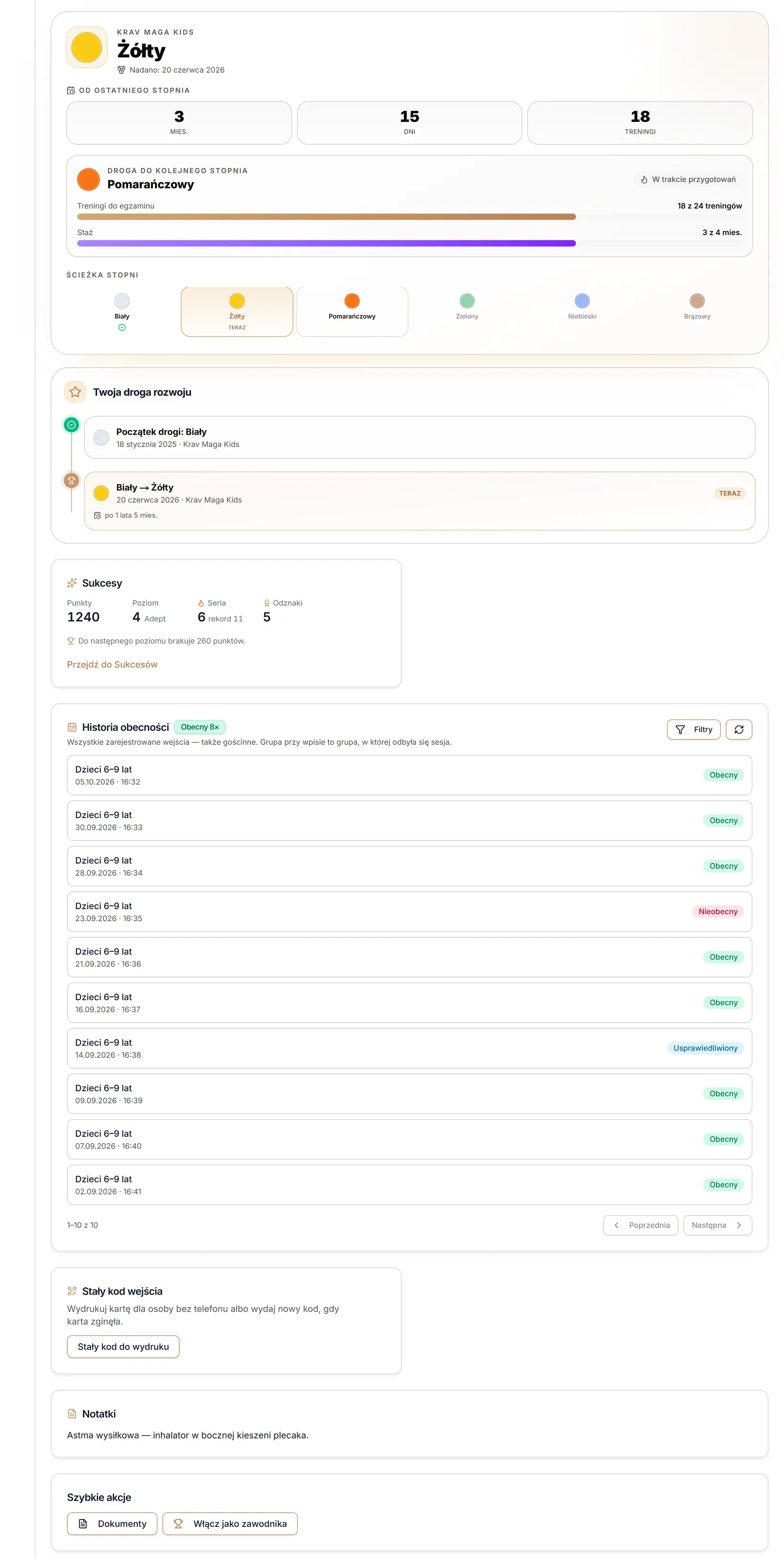Click the sparkle icon beside Sukcesy
The image size is (784, 1559).
(x=72, y=583)
